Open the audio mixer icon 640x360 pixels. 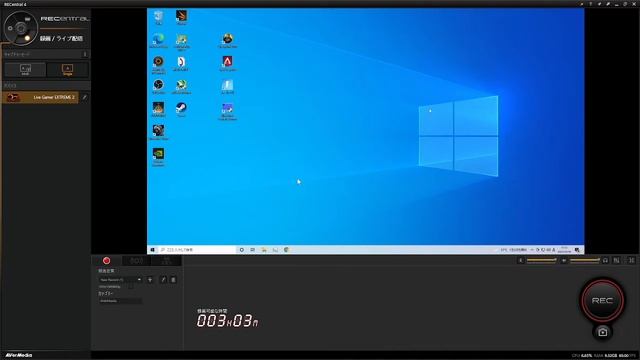pos(616,260)
